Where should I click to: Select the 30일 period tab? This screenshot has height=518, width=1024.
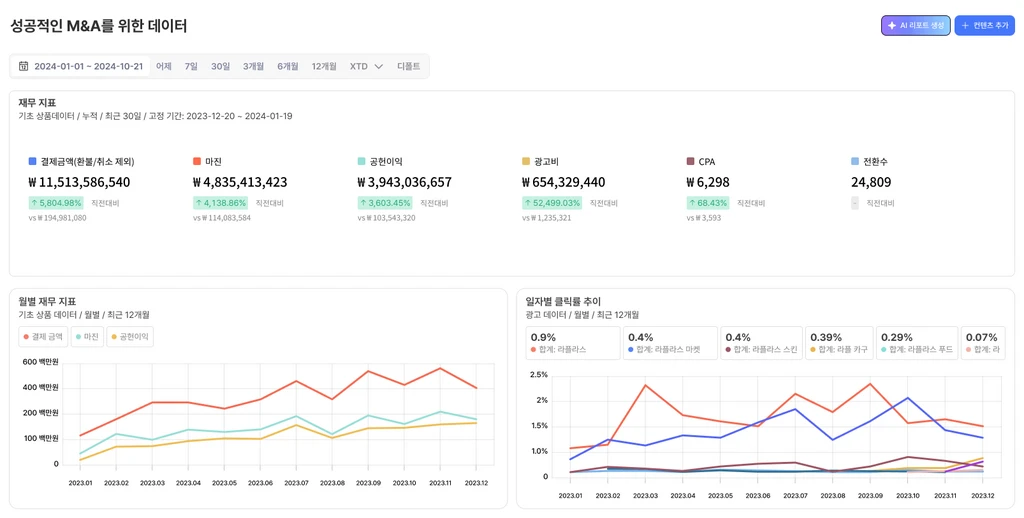(220, 67)
